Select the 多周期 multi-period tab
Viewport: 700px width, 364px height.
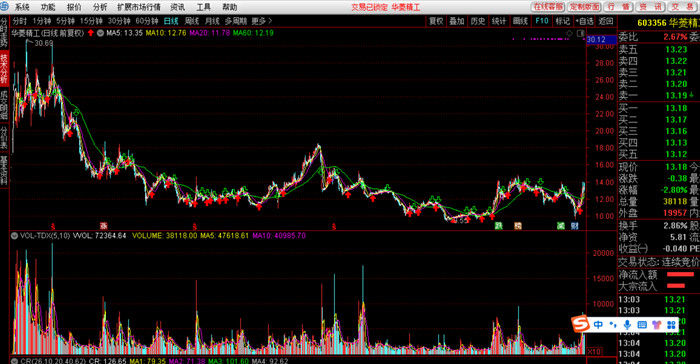click(236, 21)
